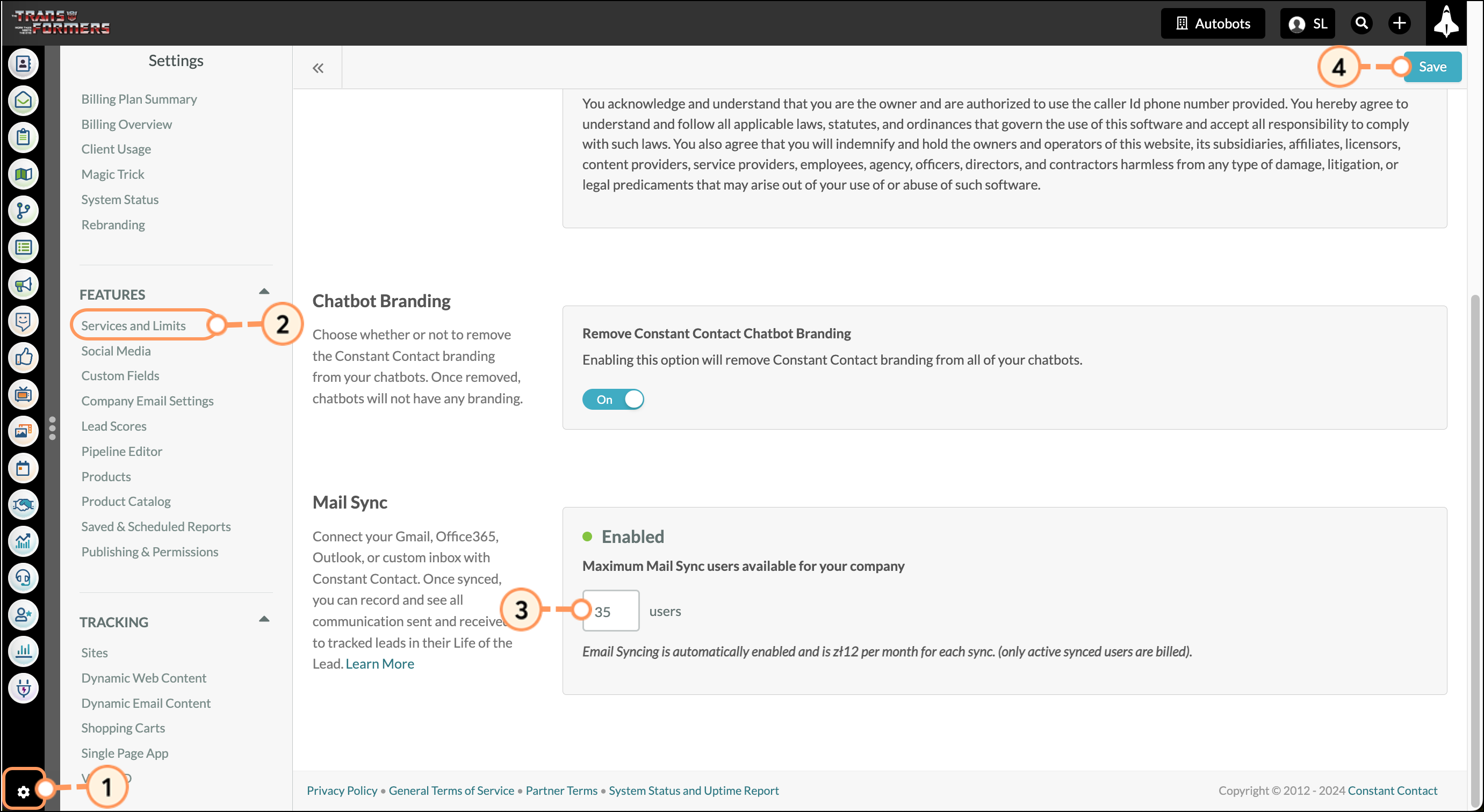Open Pipeline Editor
Image resolution: width=1484 pixels, height=812 pixels.
click(x=121, y=452)
